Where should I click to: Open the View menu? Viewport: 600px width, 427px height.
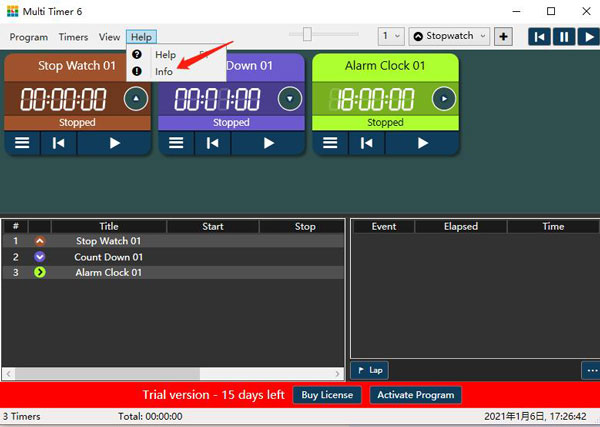(x=109, y=37)
